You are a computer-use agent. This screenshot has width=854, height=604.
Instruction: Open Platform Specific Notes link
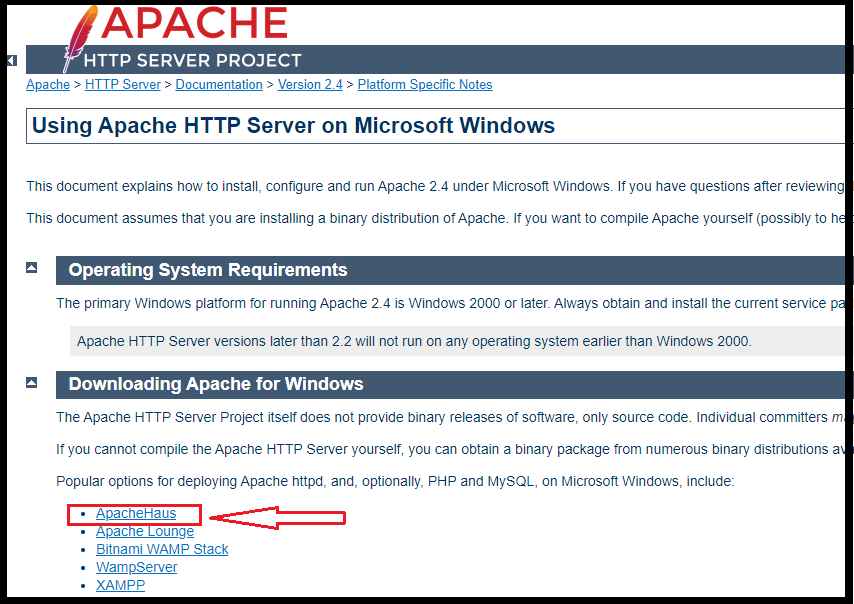[425, 84]
